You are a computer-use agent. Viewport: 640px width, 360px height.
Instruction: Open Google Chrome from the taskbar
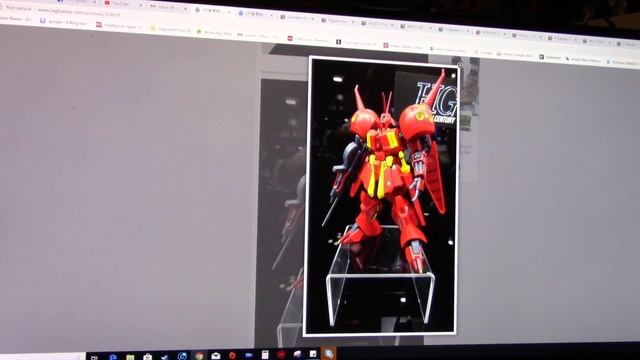(199, 356)
